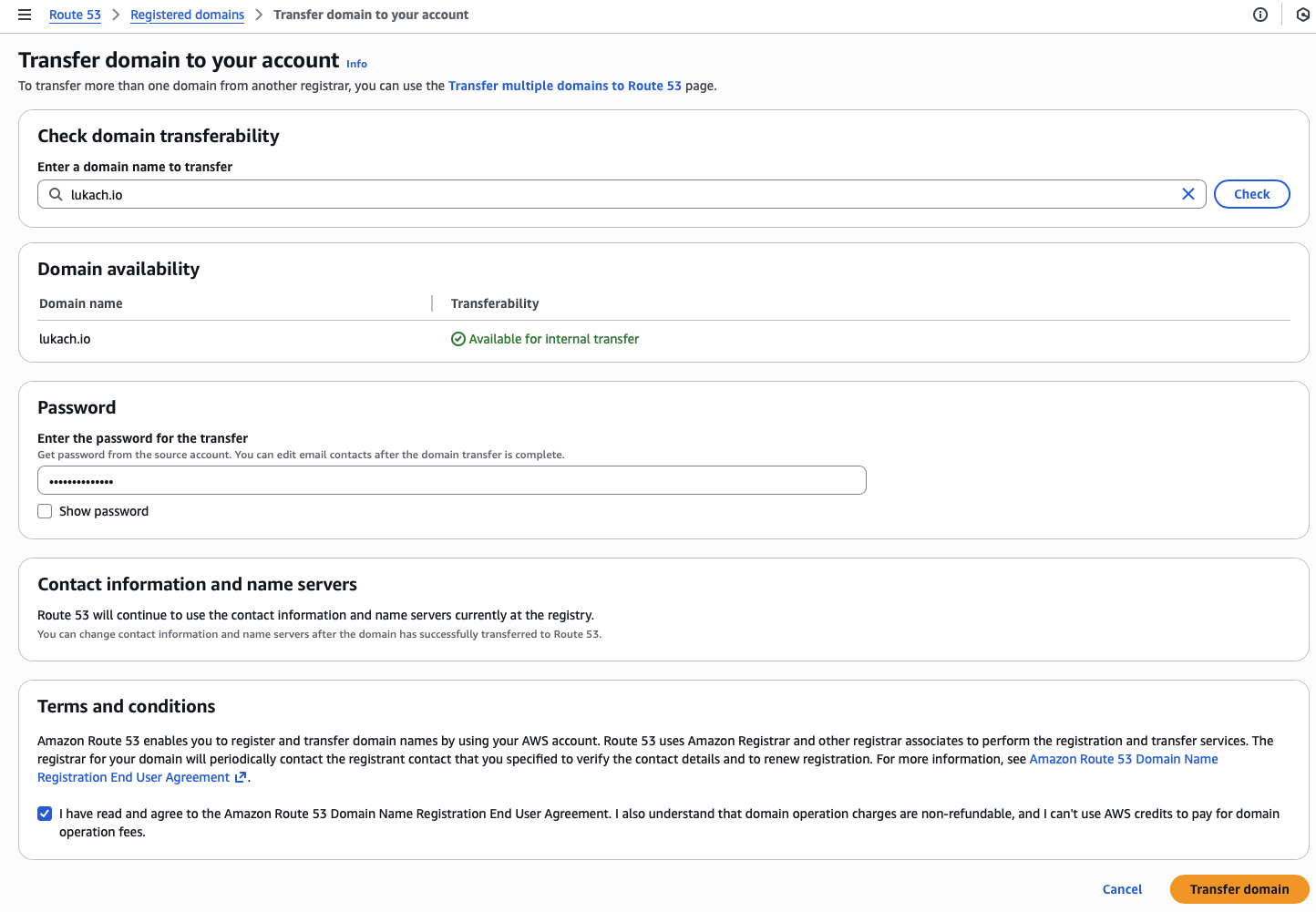Viewport: 1316px width, 912px height.
Task: Click the external link icon after End User Agreement
Action: pos(241,777)
